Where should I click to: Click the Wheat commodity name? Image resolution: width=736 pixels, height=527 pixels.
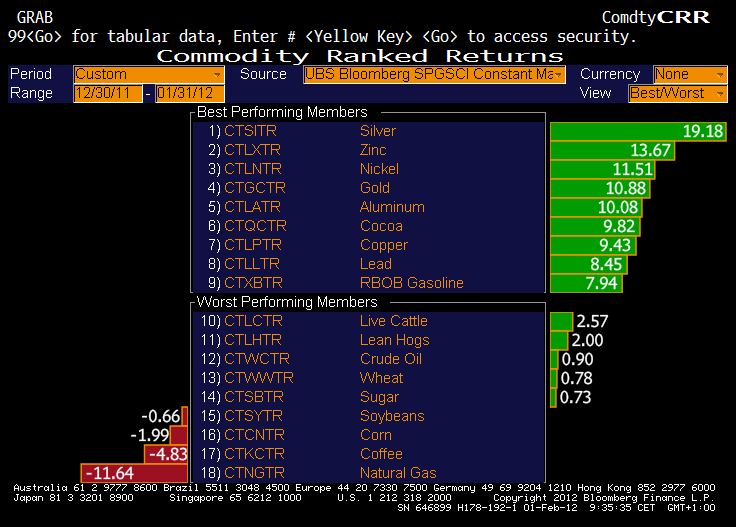[x=381, y=378]
